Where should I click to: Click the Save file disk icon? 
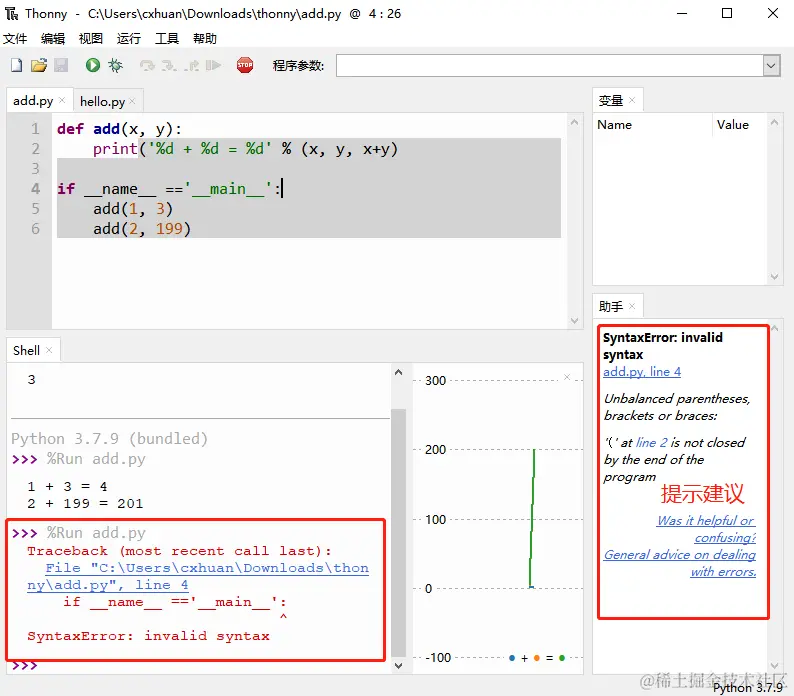pos(61,65)
